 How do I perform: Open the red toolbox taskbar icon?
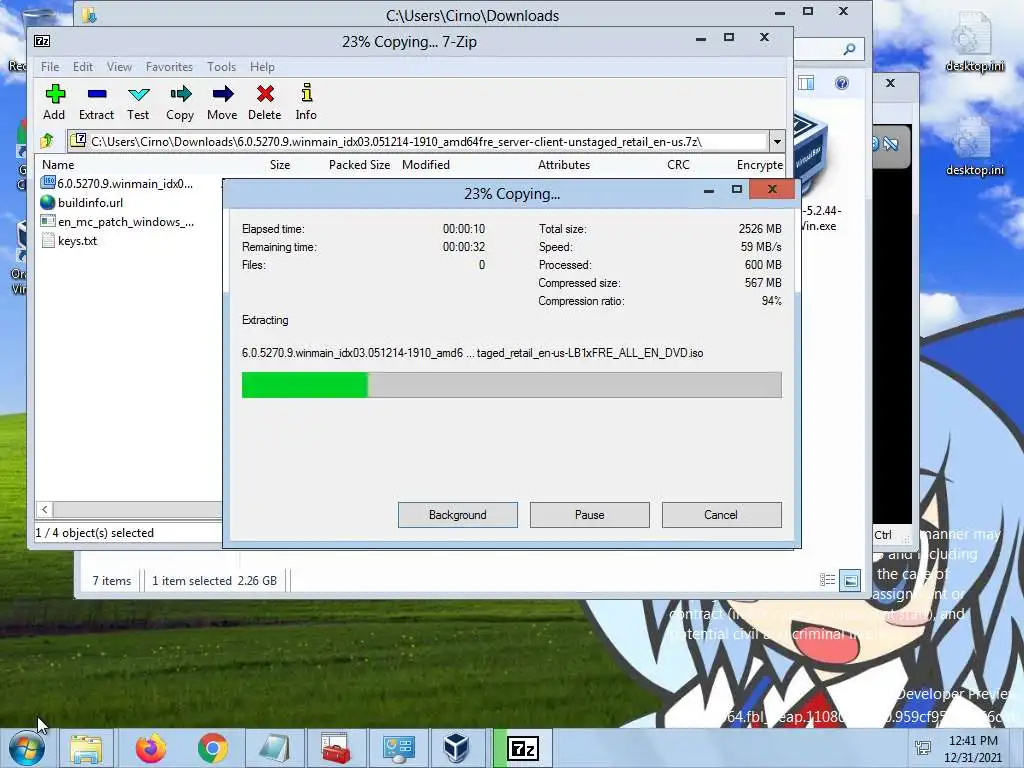336,748
